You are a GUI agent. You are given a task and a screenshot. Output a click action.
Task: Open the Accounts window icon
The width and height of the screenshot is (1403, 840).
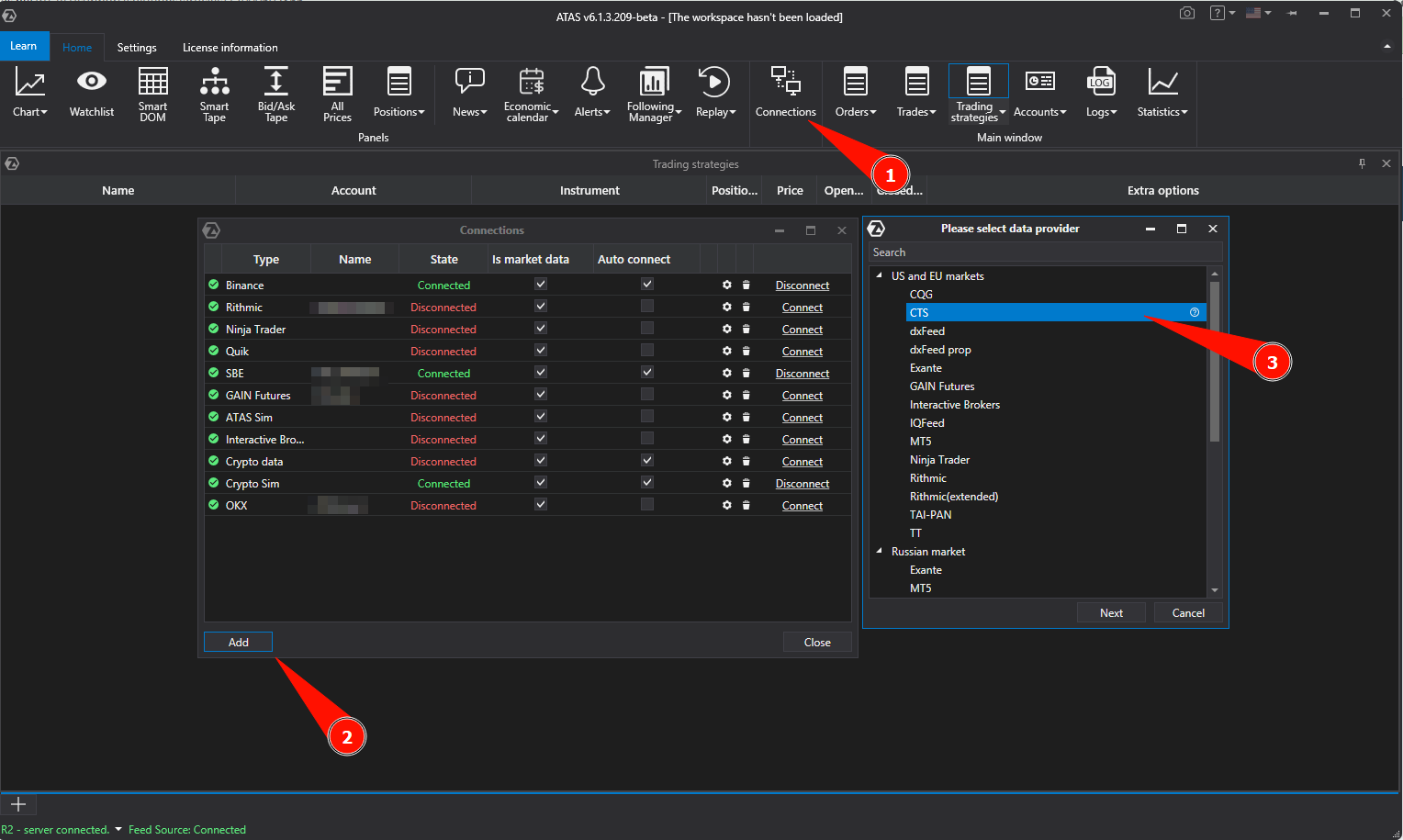[x=1040, y=82]
